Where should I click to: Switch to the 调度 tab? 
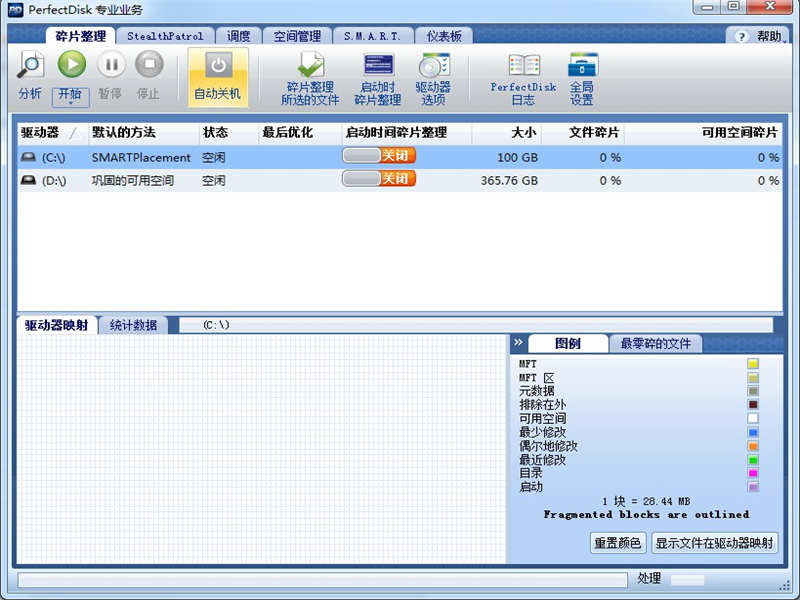pyautogui.click(x=238, y=36)
